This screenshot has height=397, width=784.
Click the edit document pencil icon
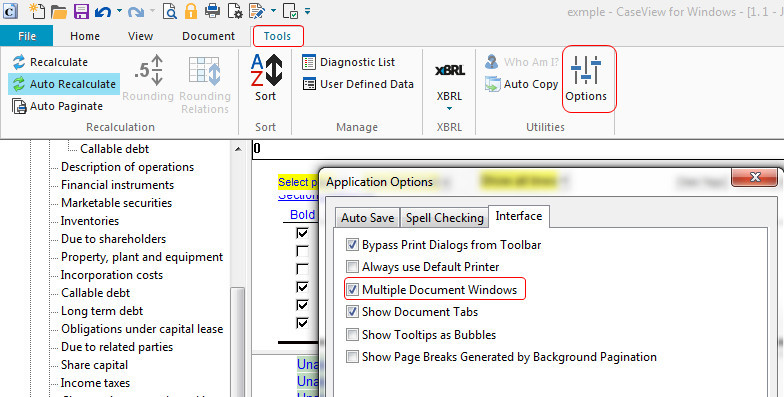tap(256, 11)
